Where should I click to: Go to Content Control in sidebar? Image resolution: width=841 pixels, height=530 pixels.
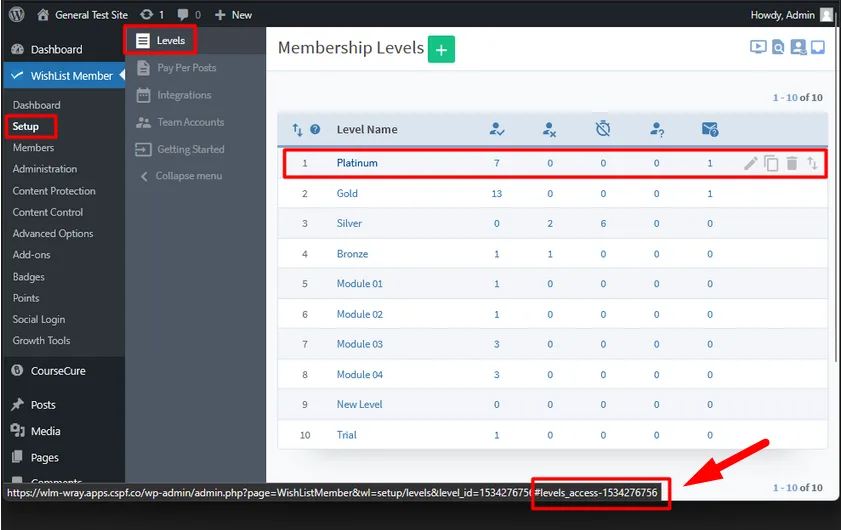[x=48, y=212]
